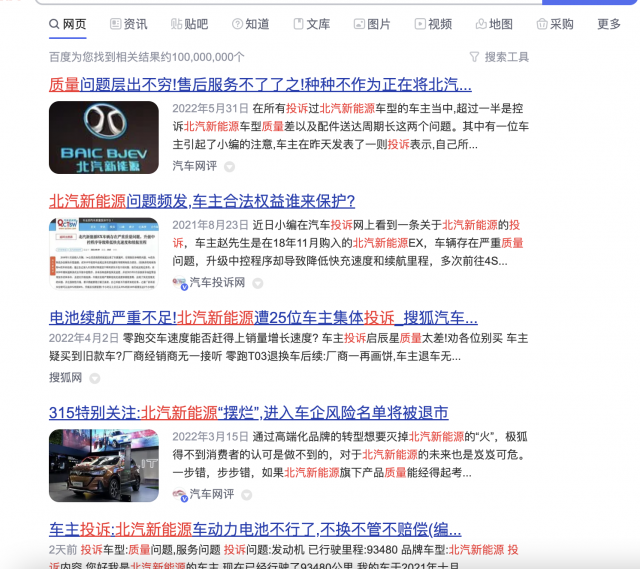Click the 采购 shopping icon
Viewport: 640px width, 569px height.
point(542,24)
